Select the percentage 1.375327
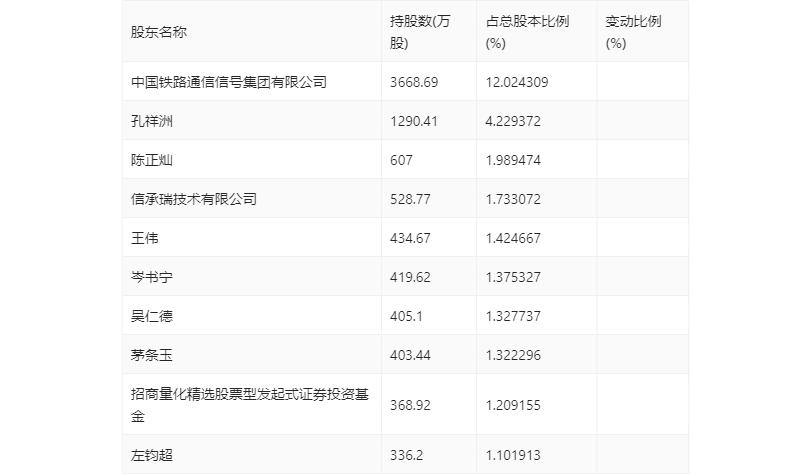The width and height of the screenshot is (811, 474). (x=513, y=277)
